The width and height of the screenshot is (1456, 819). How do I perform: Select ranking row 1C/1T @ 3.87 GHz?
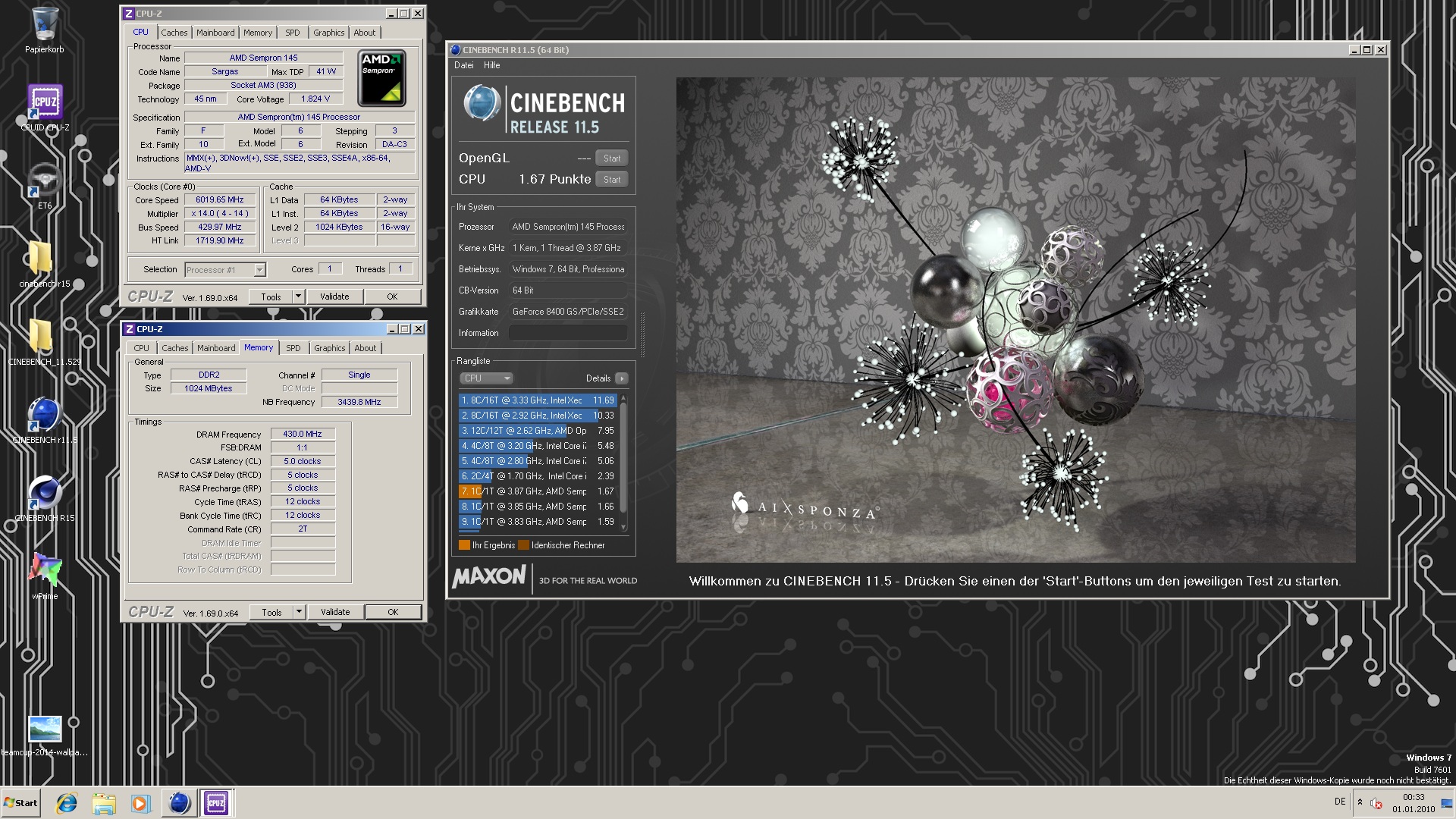[x=538, y=491]
